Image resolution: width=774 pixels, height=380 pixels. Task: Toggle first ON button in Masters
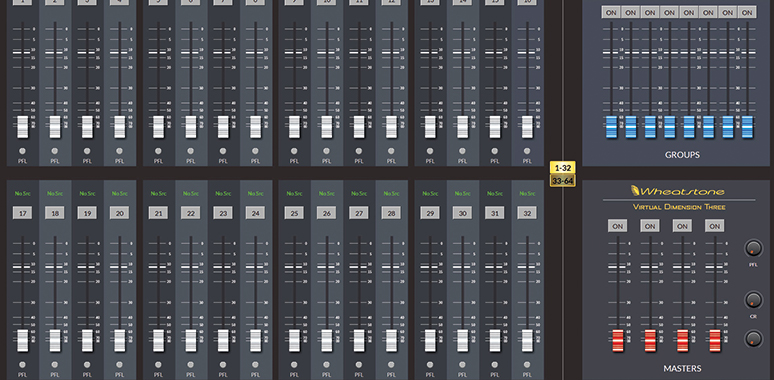tap(617, 226)
